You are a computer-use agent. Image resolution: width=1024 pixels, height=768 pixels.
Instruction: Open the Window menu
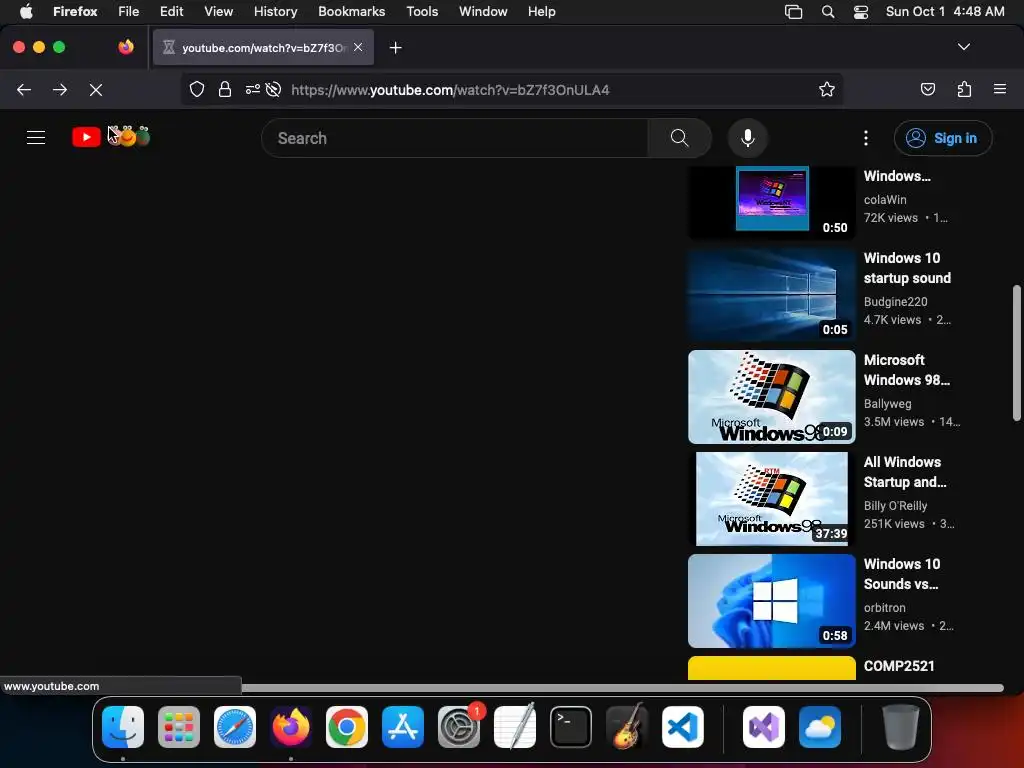tap(483, 11)
